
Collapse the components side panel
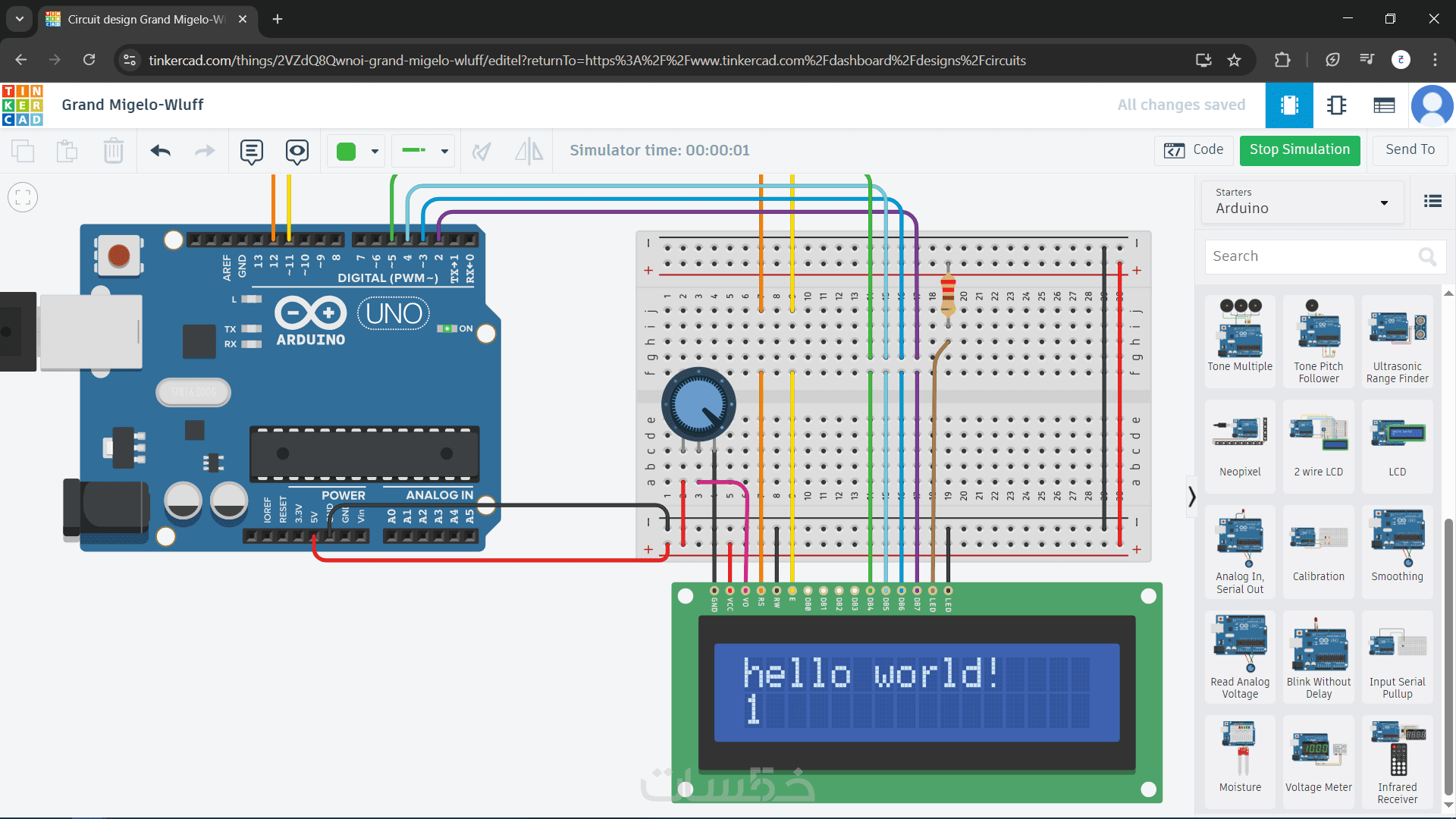(x=1191, y=497)
